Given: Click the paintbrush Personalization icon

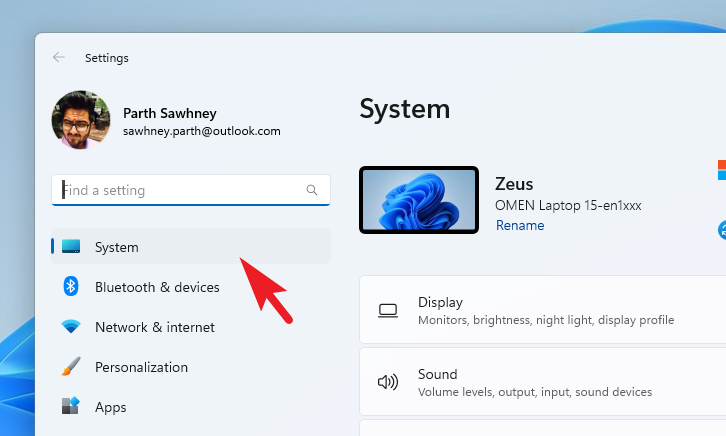Looking at the screenshot, I should (71, 366).
